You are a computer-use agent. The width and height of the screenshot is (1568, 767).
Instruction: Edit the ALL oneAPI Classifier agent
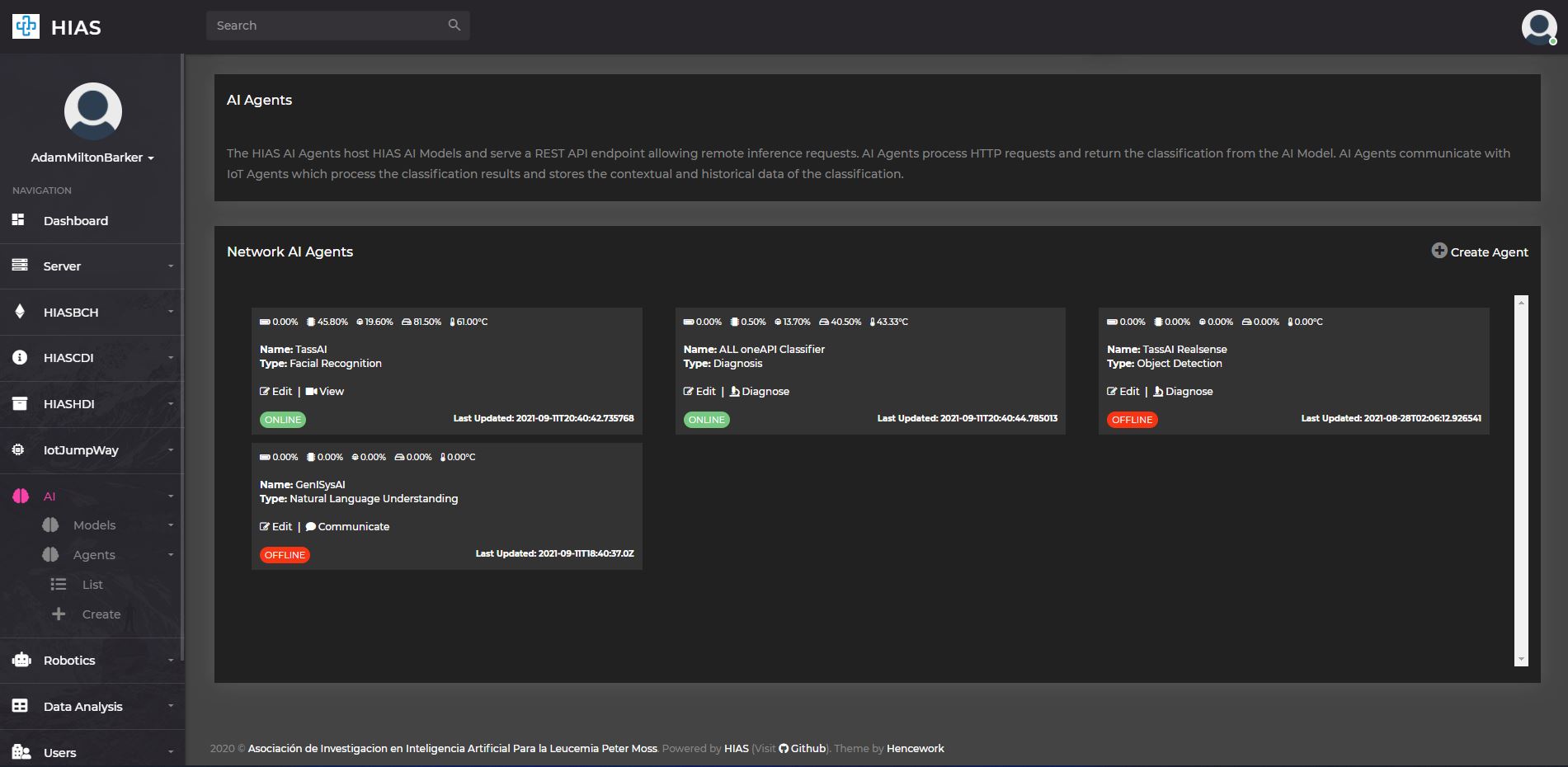[699, 392]
